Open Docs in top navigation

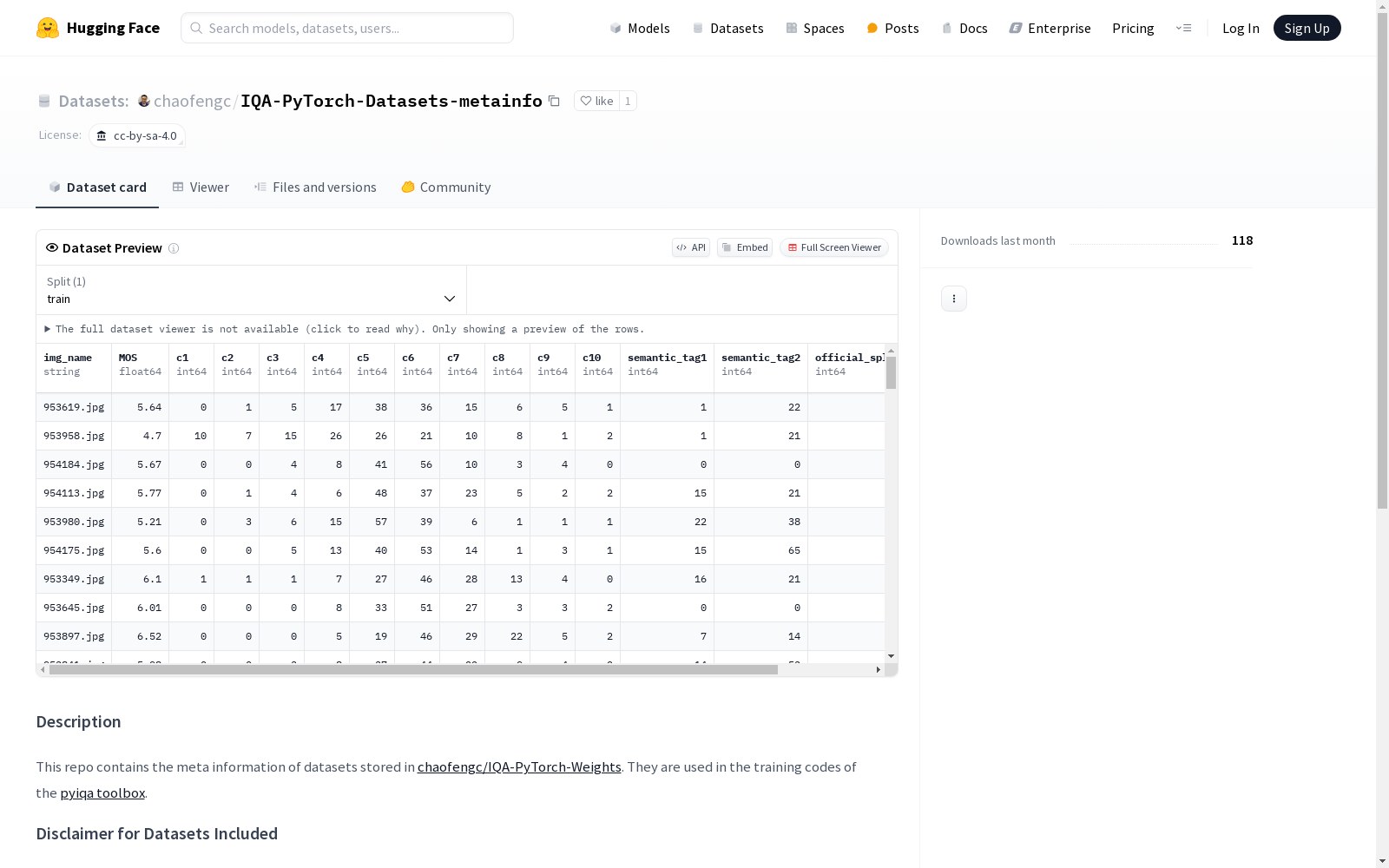(x=964, y=28)
